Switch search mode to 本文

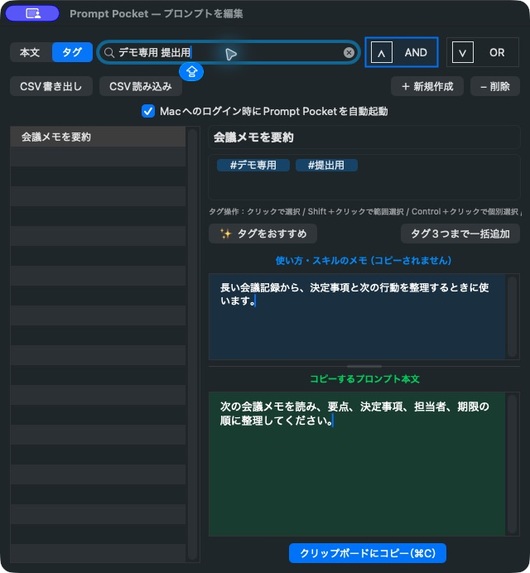[x=30, y=52]
